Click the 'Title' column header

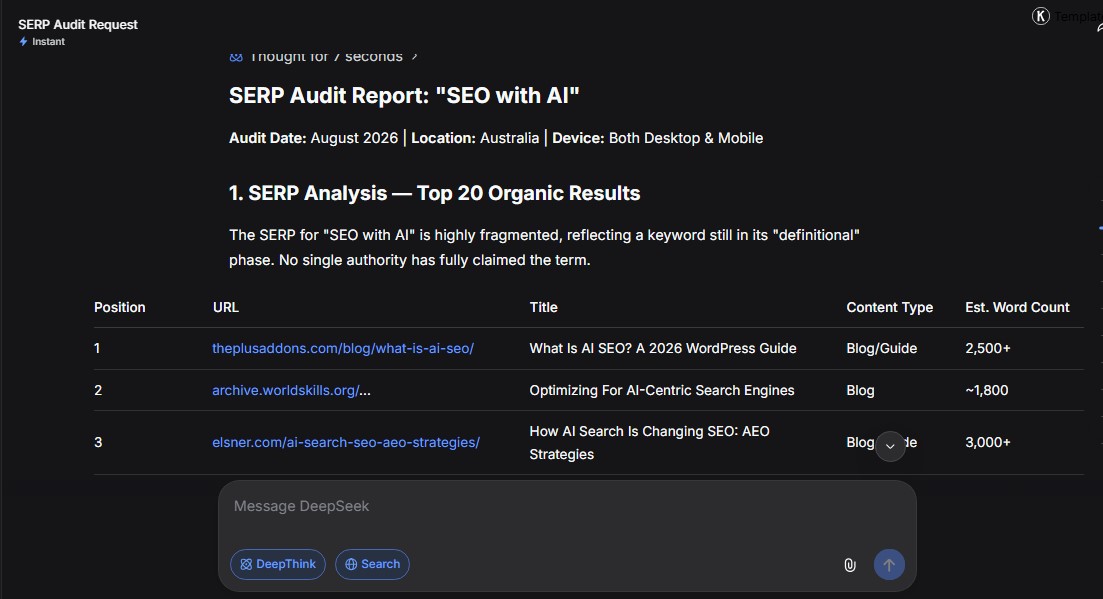click(543, 307)
